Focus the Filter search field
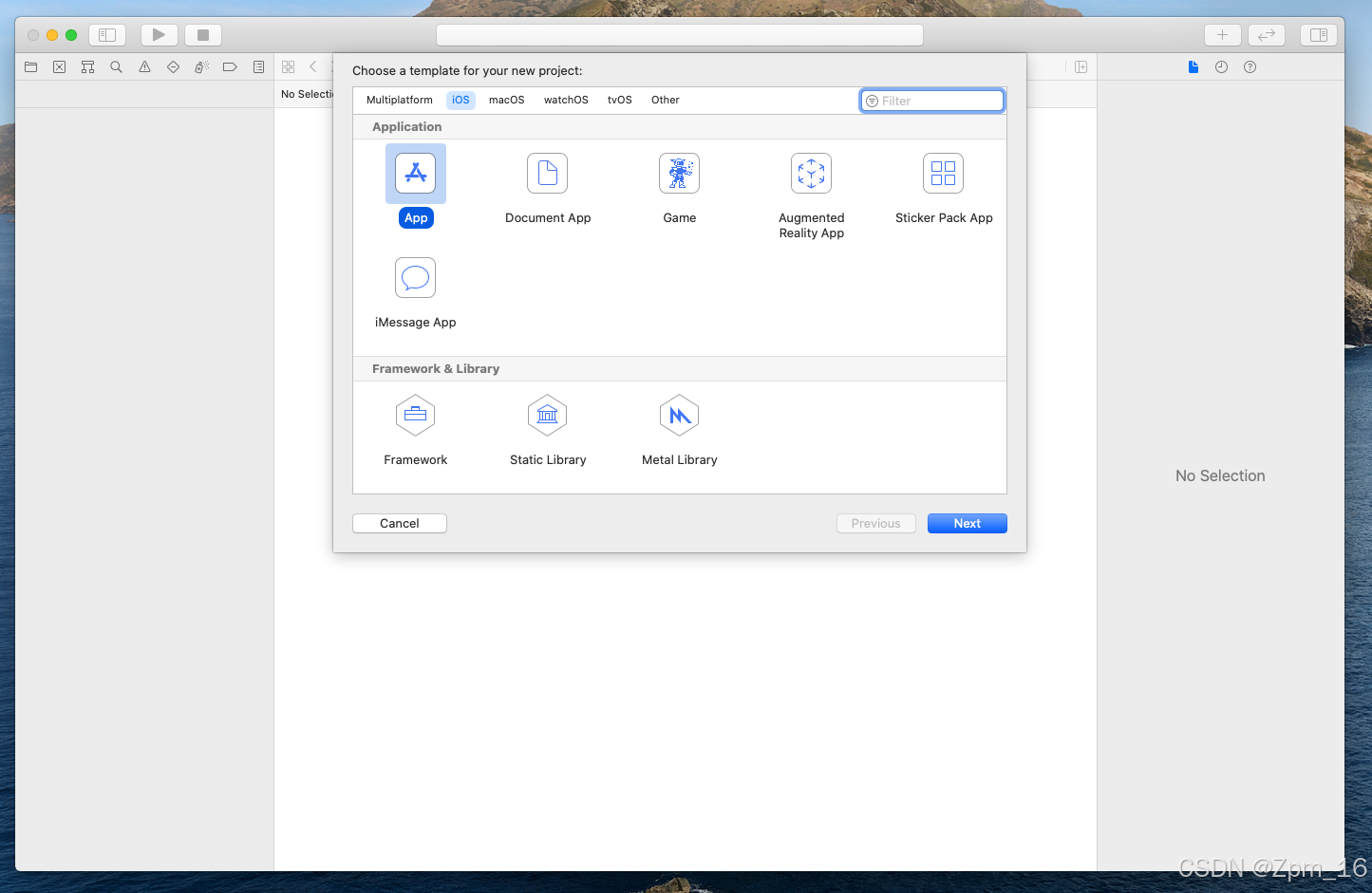 tap(932, 101)
